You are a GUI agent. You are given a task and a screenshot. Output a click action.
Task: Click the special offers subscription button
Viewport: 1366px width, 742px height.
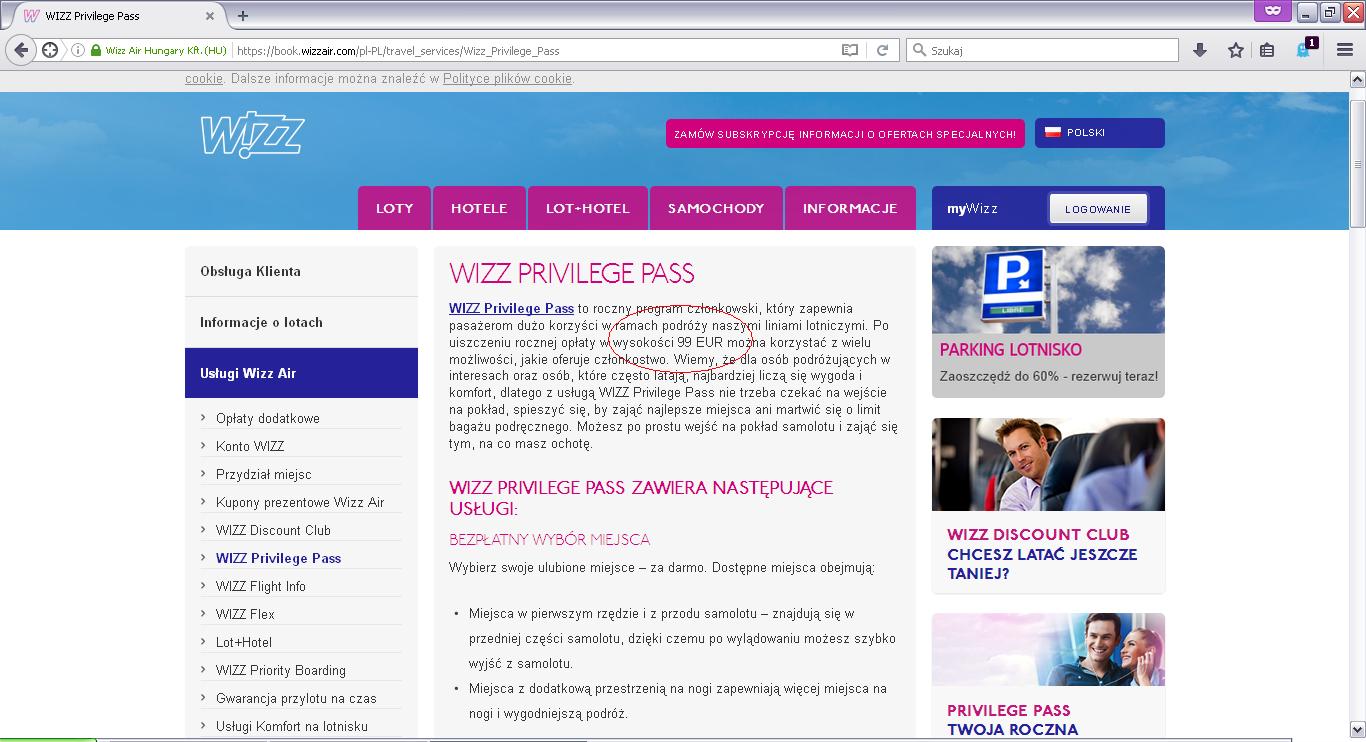point(845,134)
